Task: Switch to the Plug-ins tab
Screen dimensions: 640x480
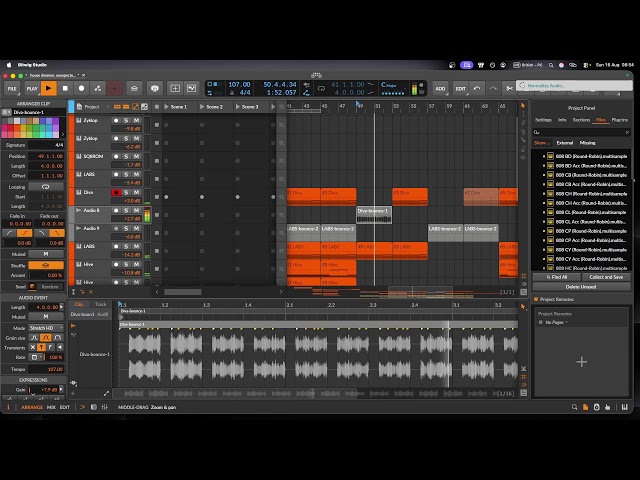Action: (x=620, y=120)
